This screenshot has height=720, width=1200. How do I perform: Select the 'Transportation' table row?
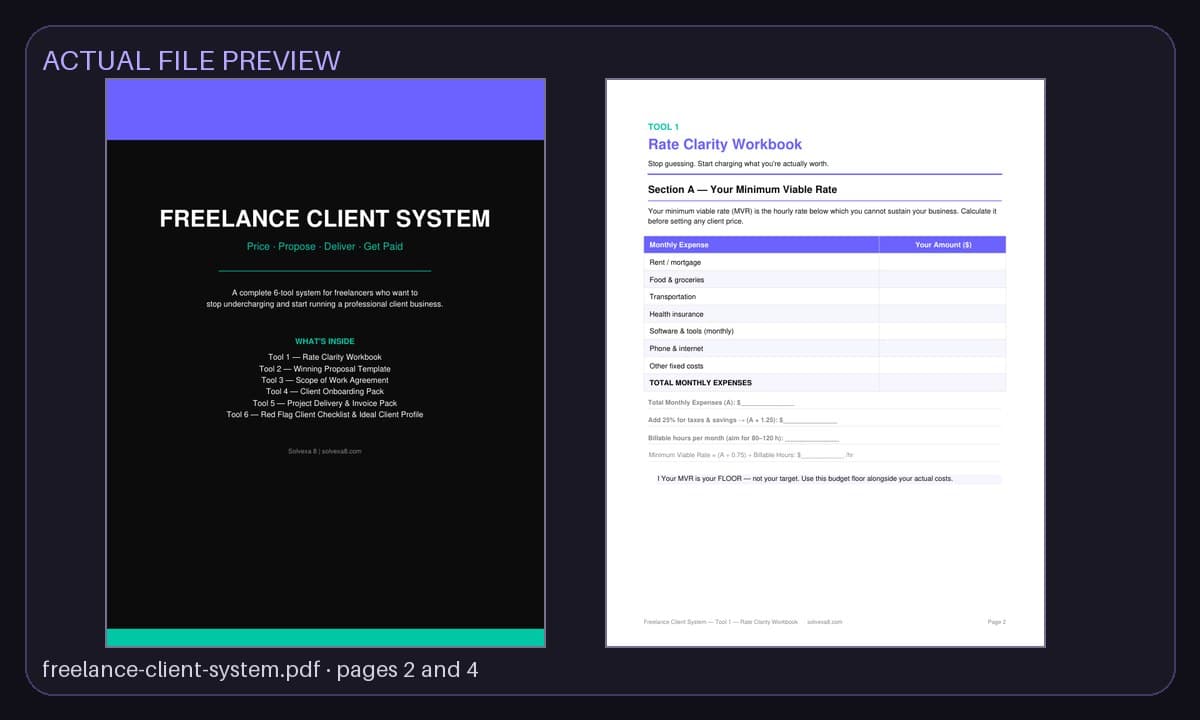coord(825,296)
